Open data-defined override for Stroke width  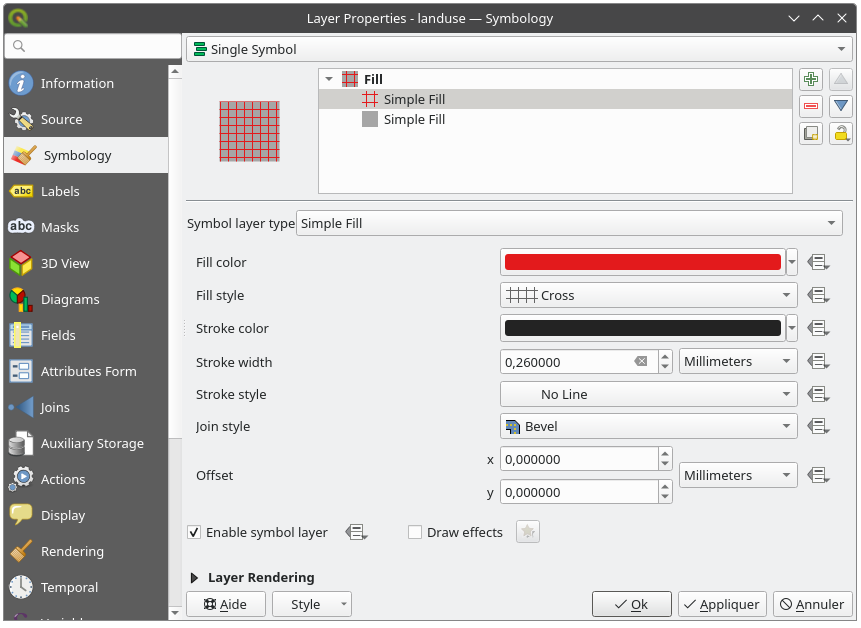coord(819,361)
